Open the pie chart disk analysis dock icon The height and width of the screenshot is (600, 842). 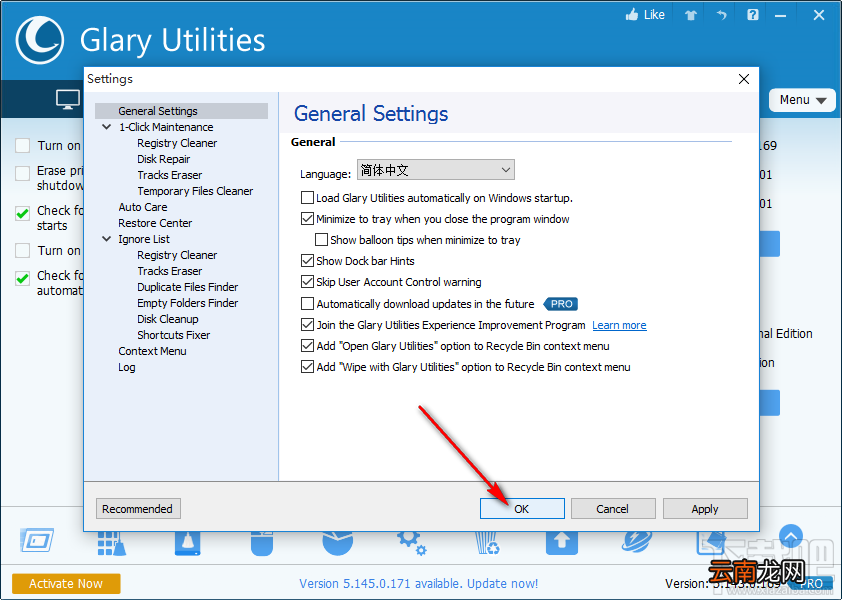337,543
